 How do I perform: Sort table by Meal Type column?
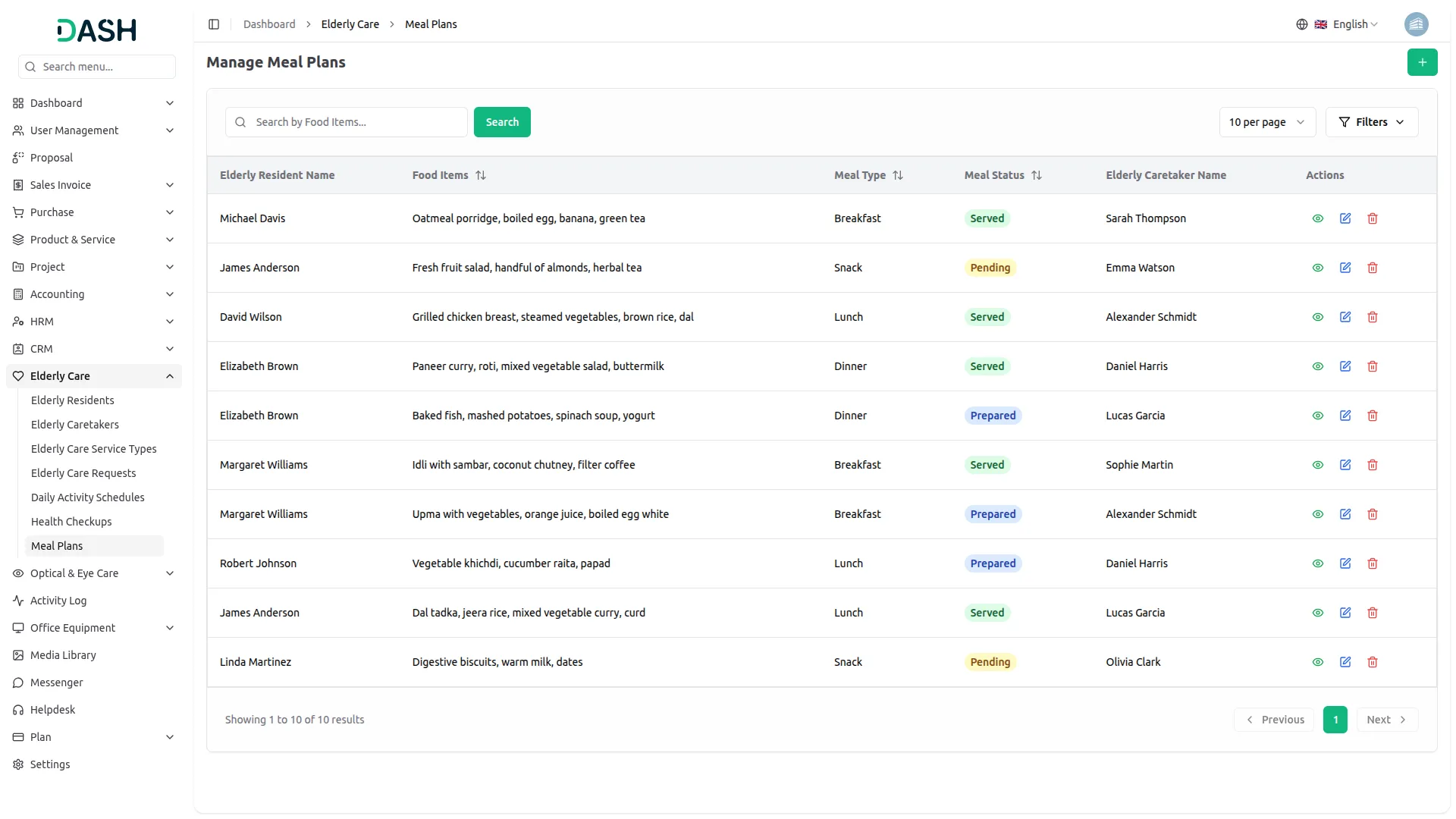coord(897,175)
